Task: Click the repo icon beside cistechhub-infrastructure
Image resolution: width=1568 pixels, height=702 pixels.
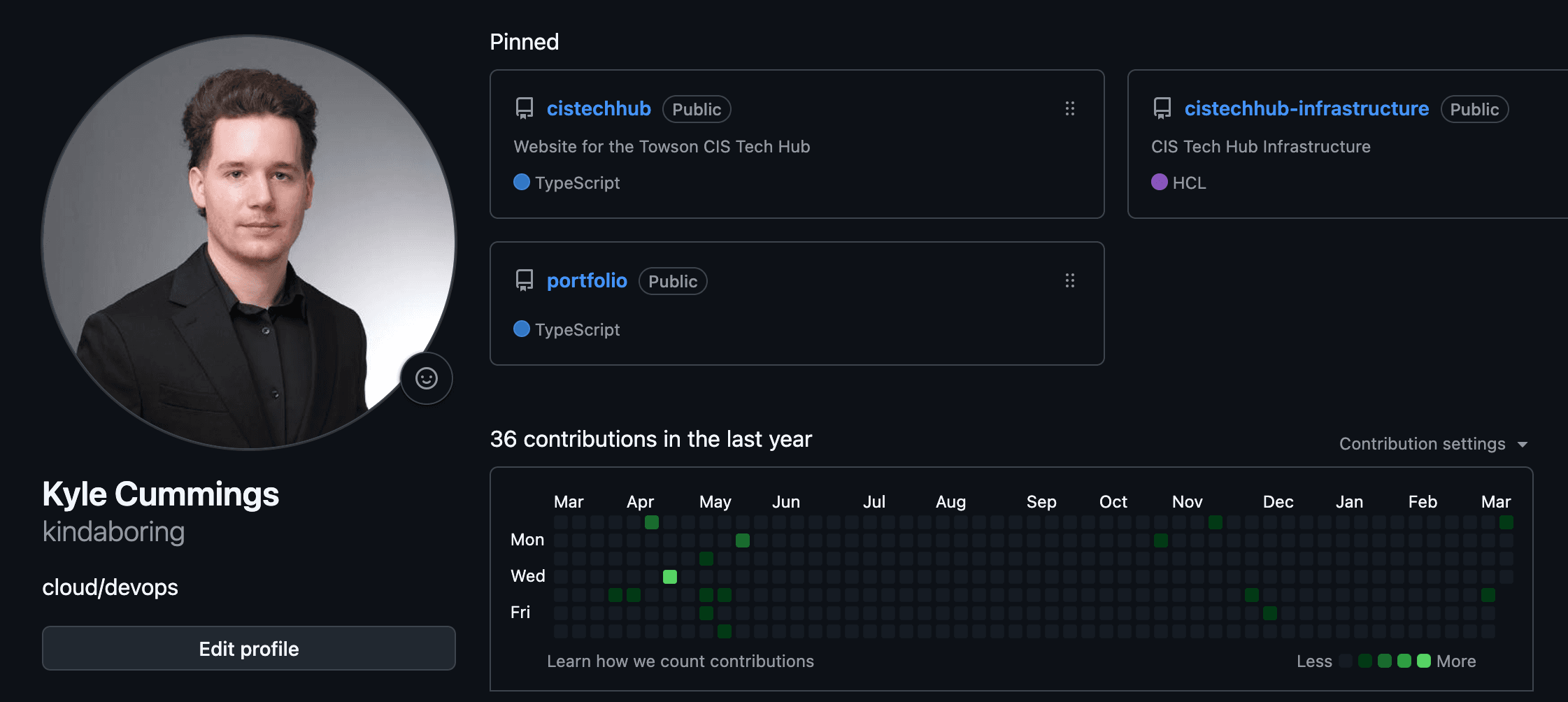Action: coord(1162,108)
